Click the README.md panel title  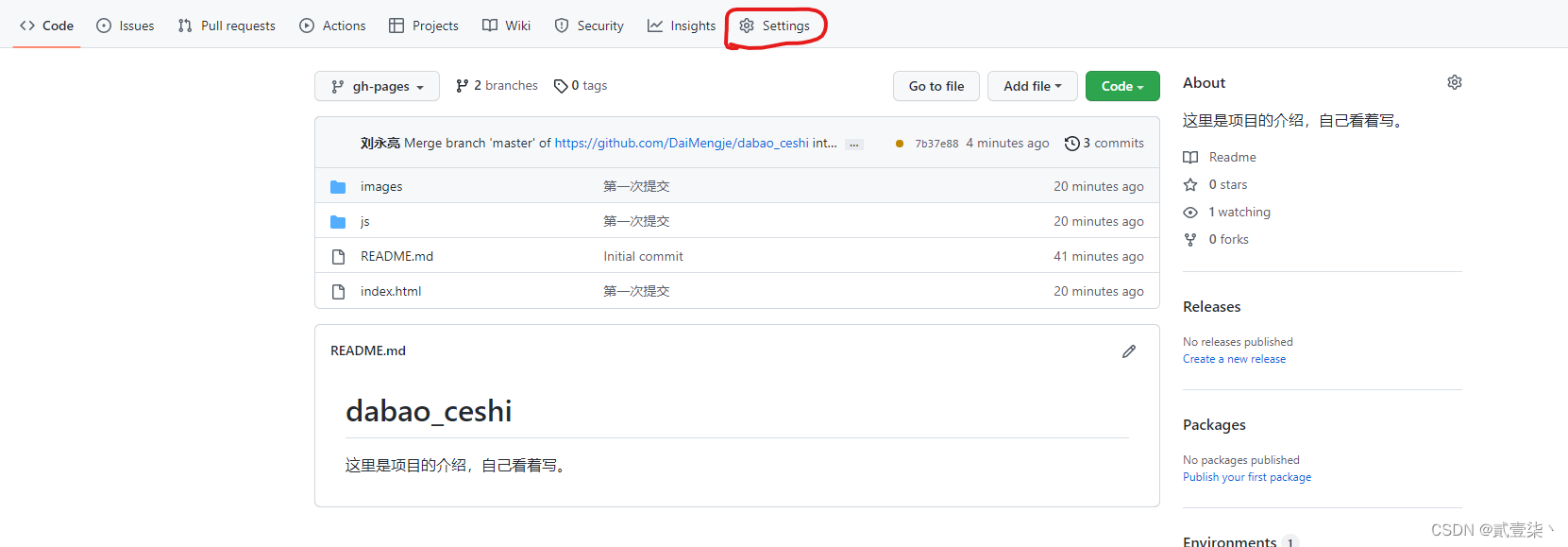point(368,350)
